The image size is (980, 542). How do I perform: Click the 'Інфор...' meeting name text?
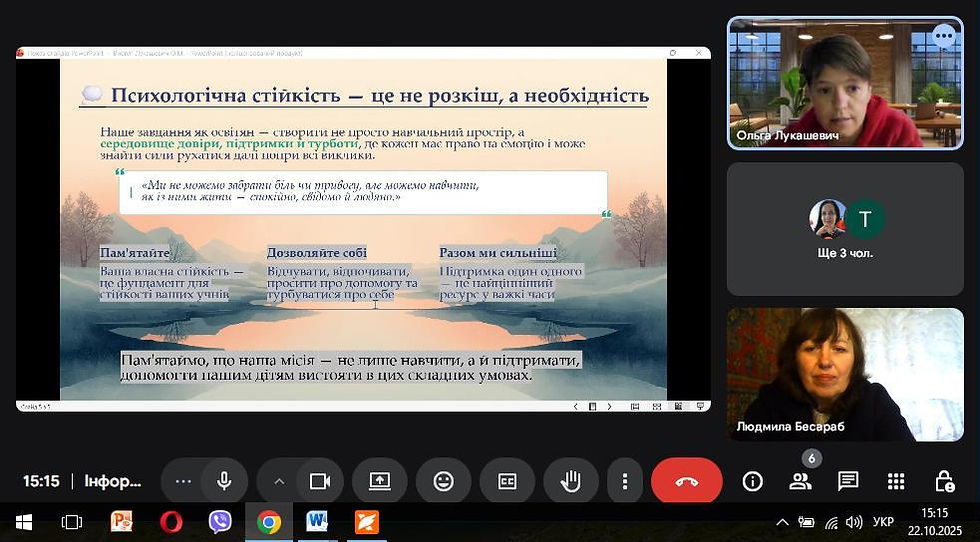click(x=112, y=481)
